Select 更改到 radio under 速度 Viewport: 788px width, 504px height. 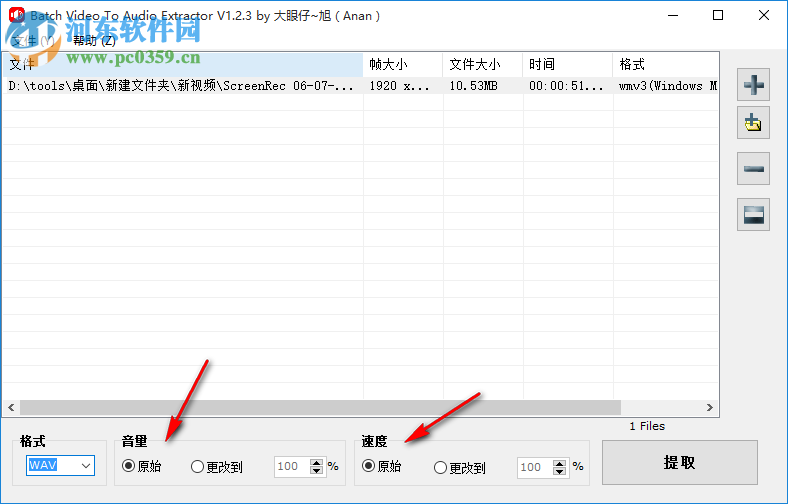click(x=440, y=468)
